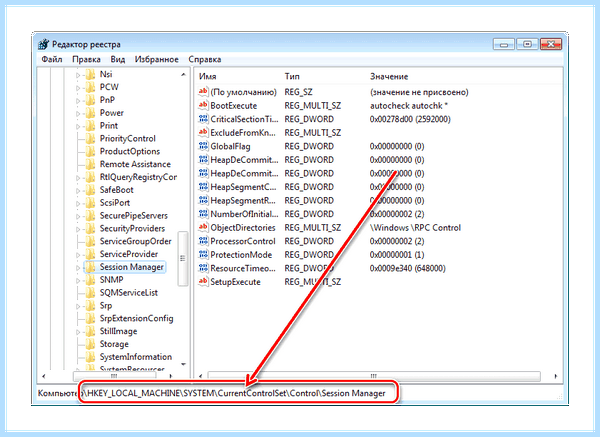
Task: Expand the Power key
Action: [78, 113]
